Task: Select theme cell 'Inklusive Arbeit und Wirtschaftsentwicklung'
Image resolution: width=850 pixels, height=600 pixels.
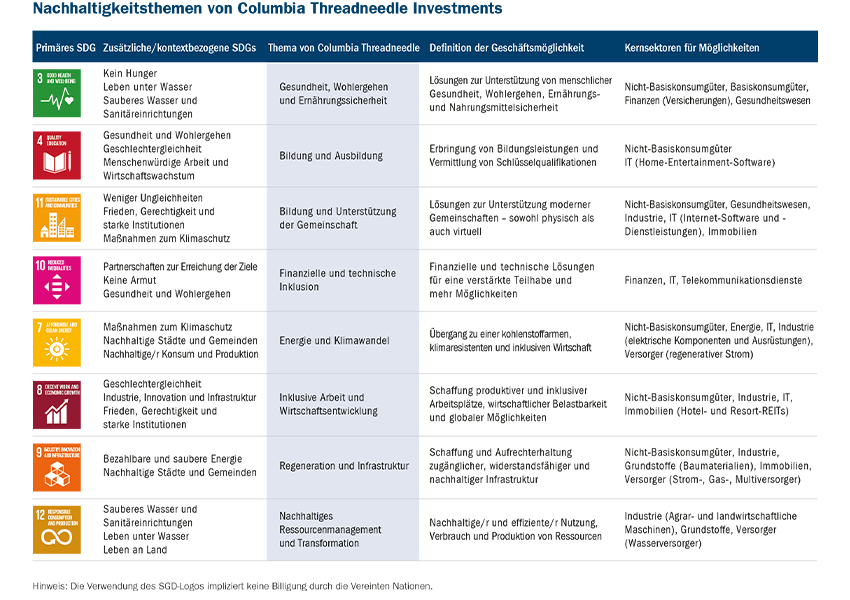Action: pyautogui.click(x=329, y=404)
